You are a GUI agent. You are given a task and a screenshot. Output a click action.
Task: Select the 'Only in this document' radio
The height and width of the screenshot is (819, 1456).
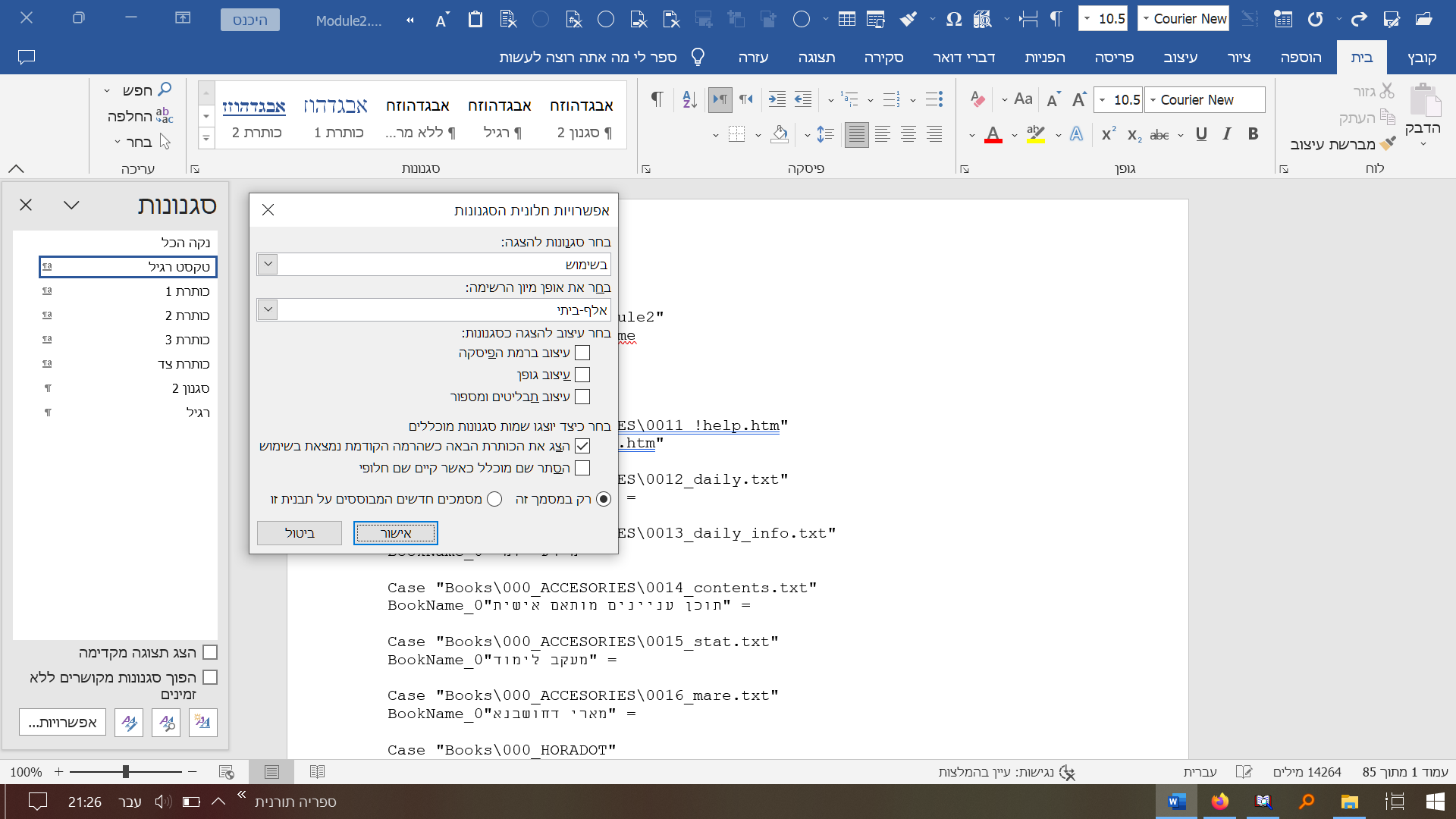pyautogui.click(x=604, y=499)
